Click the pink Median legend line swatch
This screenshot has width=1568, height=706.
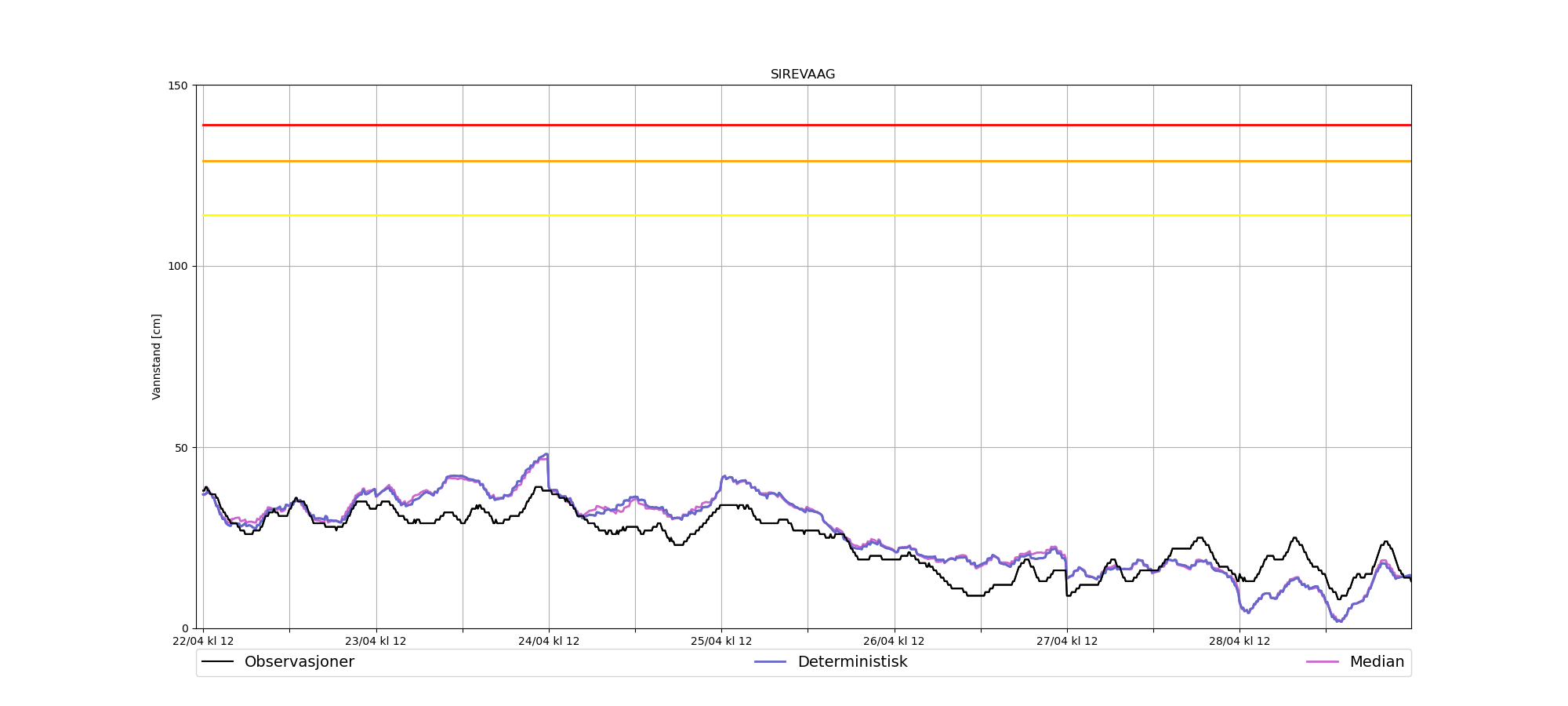pos(1322,662)
